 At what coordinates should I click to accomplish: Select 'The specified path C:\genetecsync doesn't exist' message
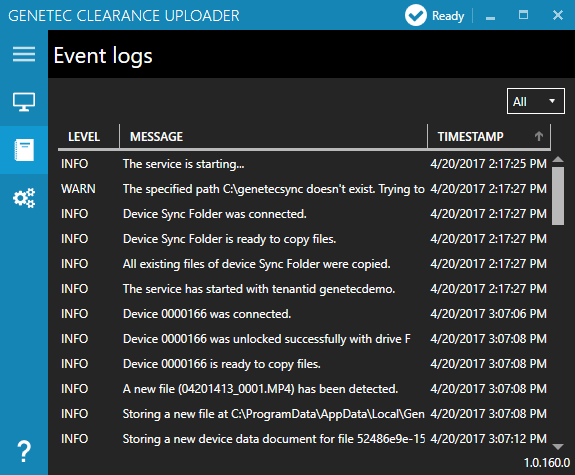pyautogui.click(x=274, y=189)
